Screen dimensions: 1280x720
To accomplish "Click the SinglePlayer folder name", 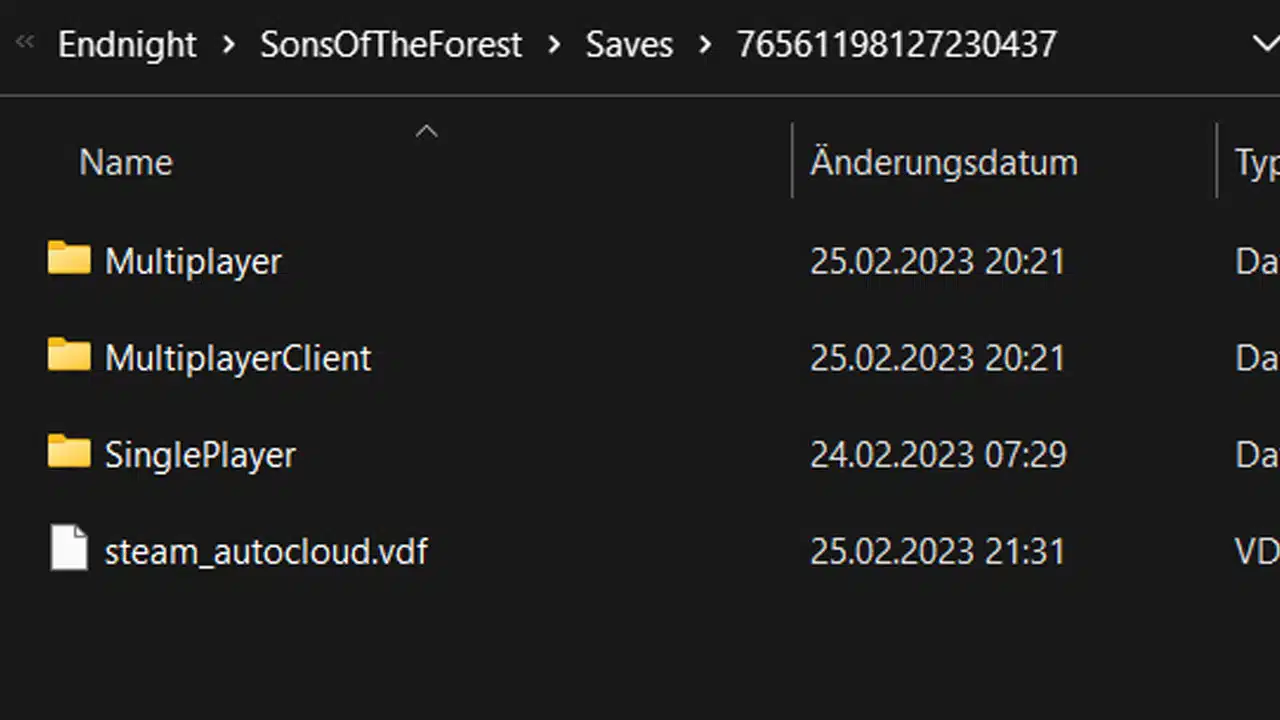I will click(x=200, y=455).
